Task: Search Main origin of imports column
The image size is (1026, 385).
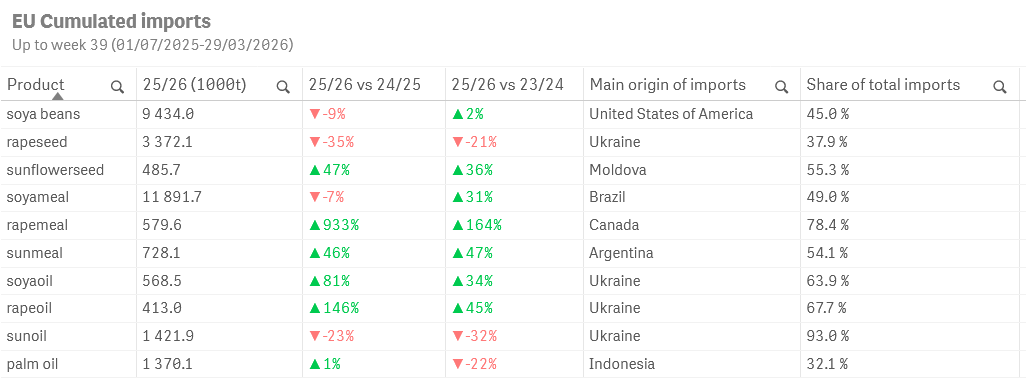Action: pos(781,86)
